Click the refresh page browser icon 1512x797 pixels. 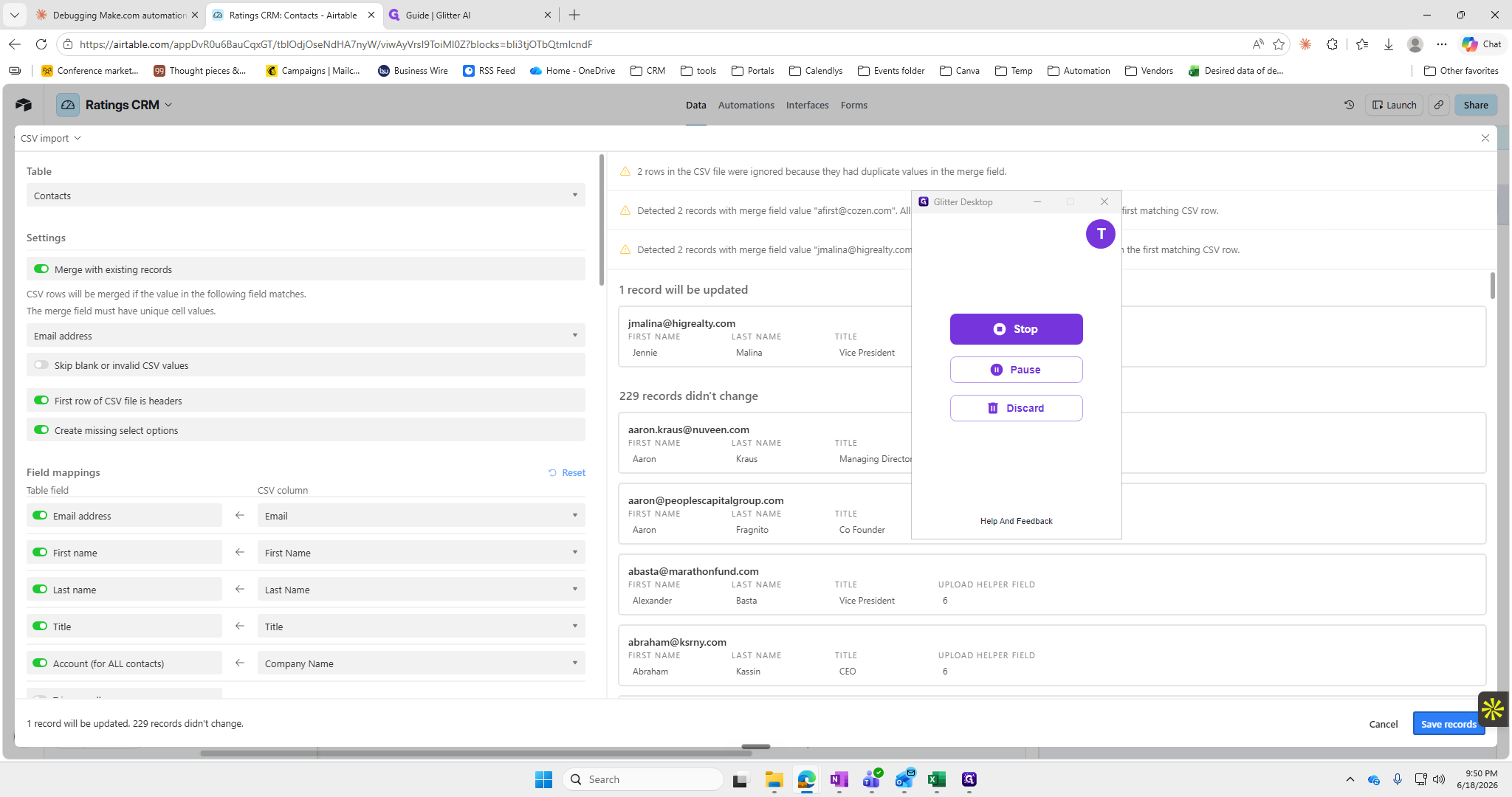coord(41,44)
